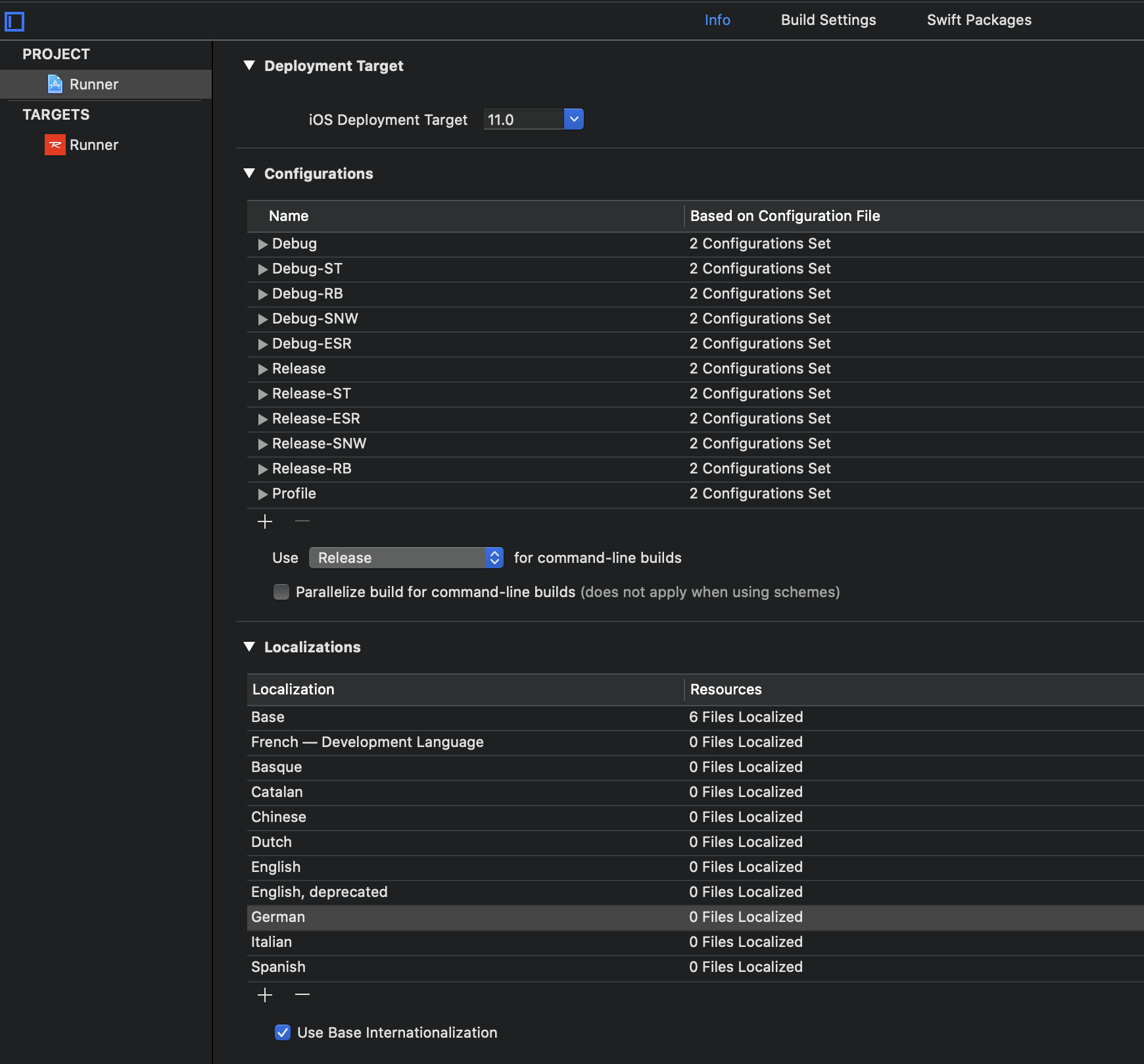Switch to the Build Settings tab
Viewport: 1144px width, 1064px height.
[828, 20]
